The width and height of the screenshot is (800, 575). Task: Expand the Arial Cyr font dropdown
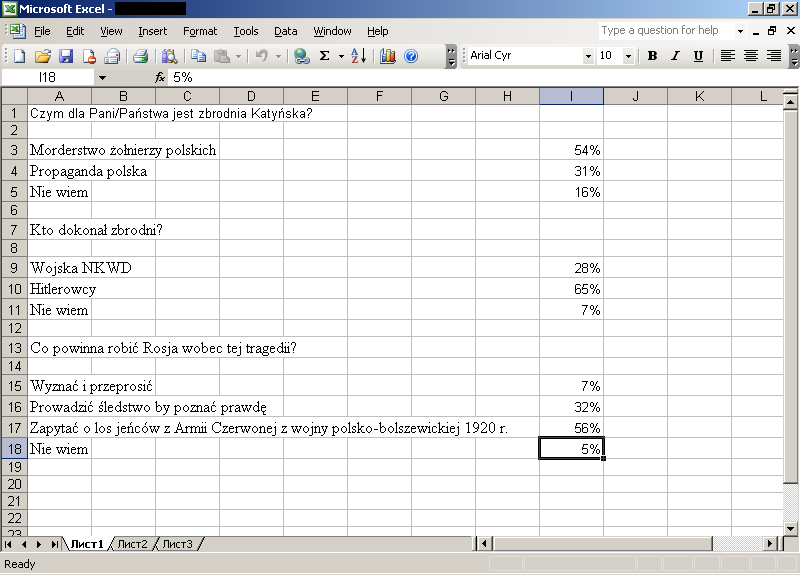[586, 56]
